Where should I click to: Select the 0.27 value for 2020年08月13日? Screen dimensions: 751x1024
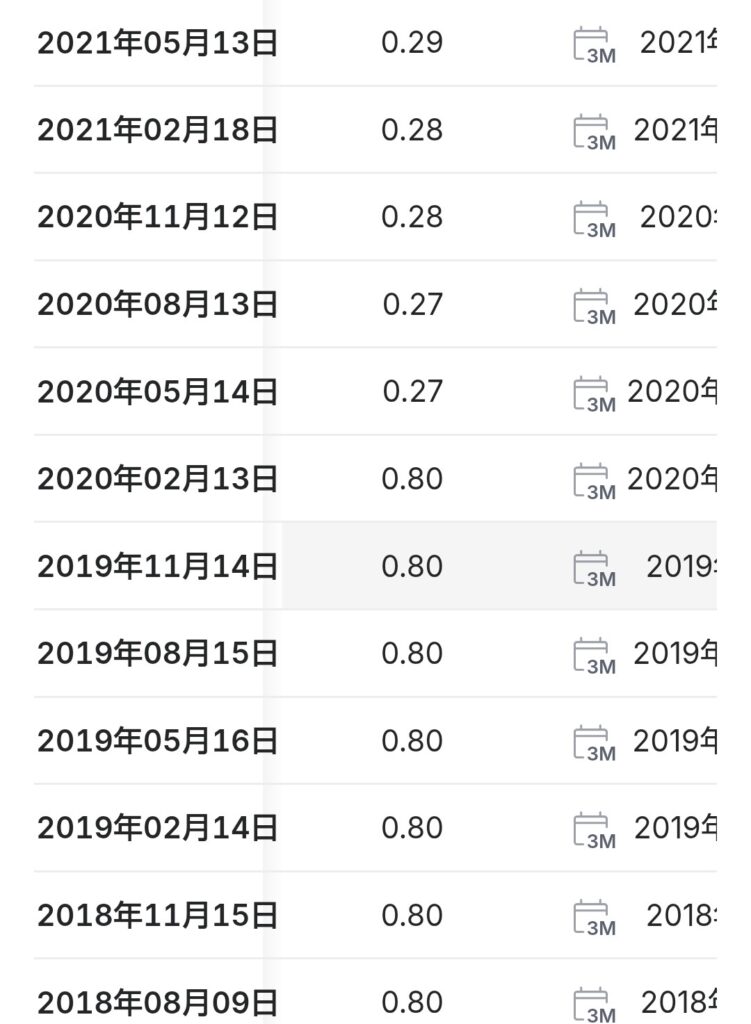pyautogui.click(x=412, y=305)
